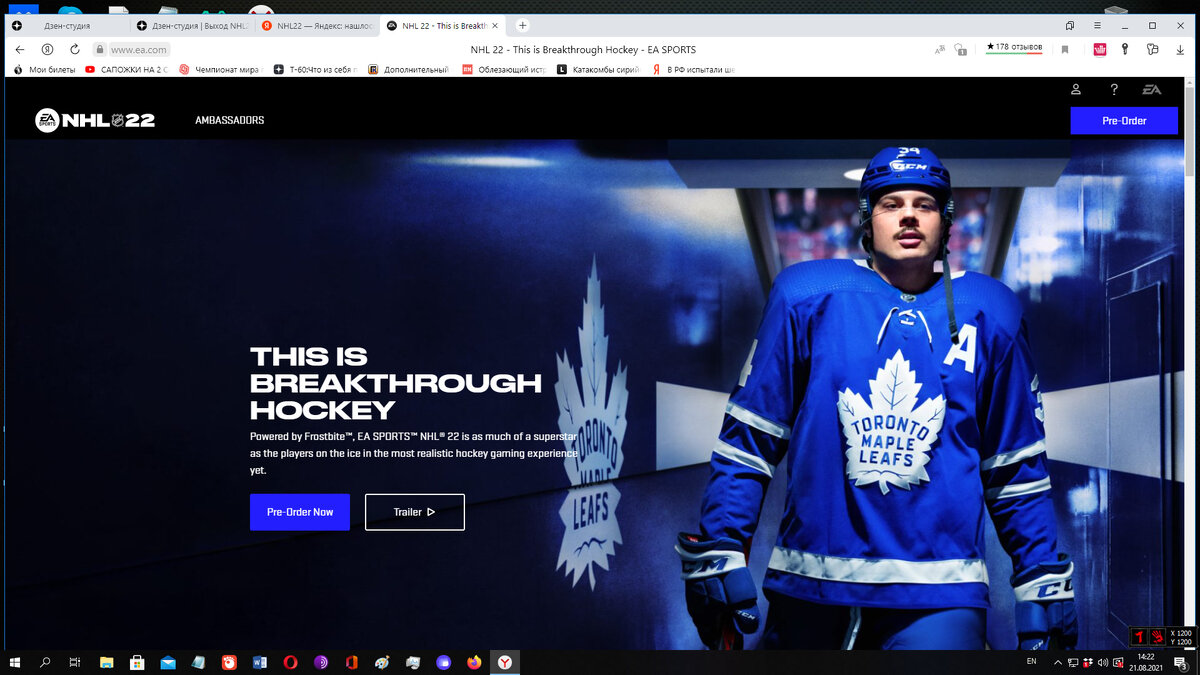The width and height of the screenshot is (1200, 675).
Task: Open the Mail app on the taskbar
Action: click(x=167, y=662)
